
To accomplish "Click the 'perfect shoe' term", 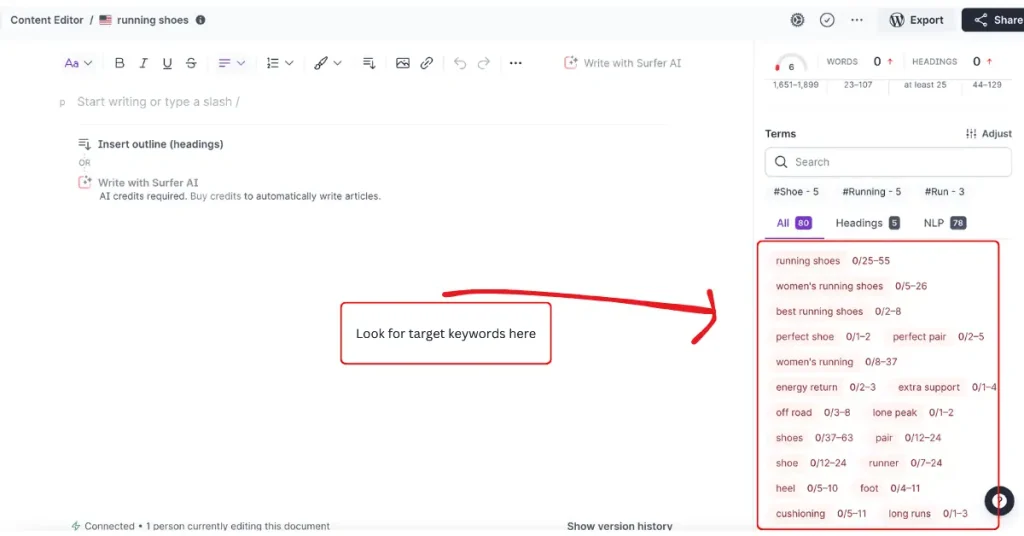I will point(805,337).
